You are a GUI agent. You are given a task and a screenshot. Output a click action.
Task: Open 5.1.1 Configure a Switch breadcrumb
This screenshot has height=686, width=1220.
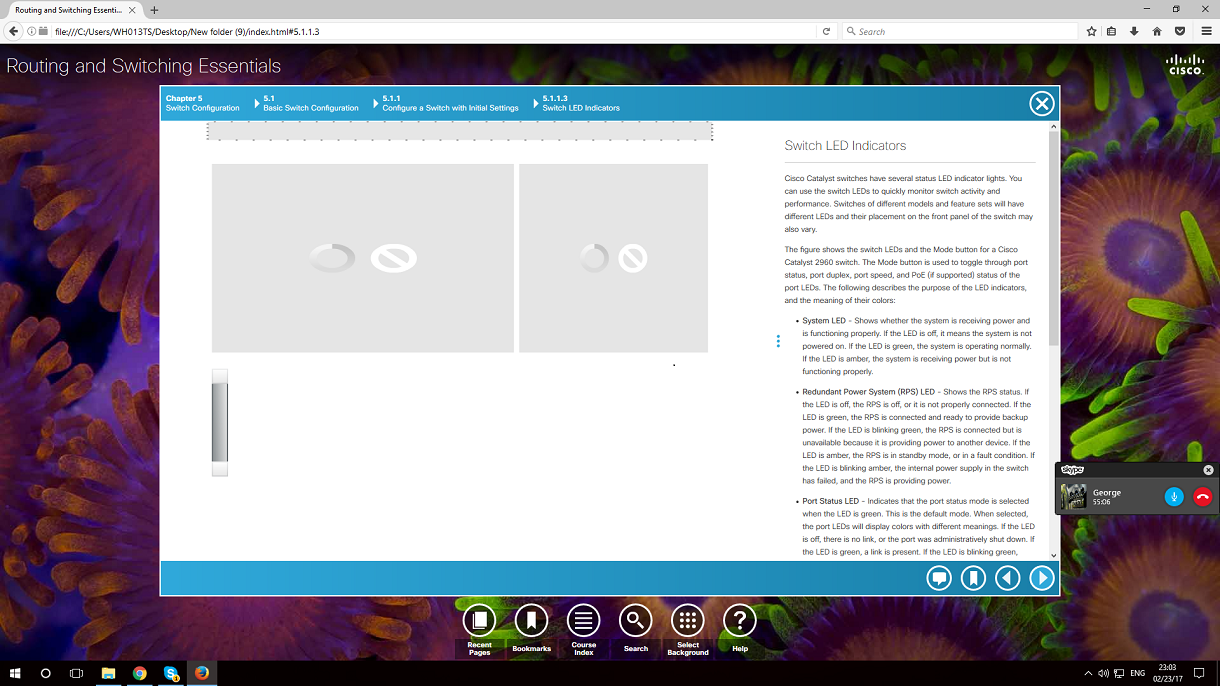[x=450, y=103]
